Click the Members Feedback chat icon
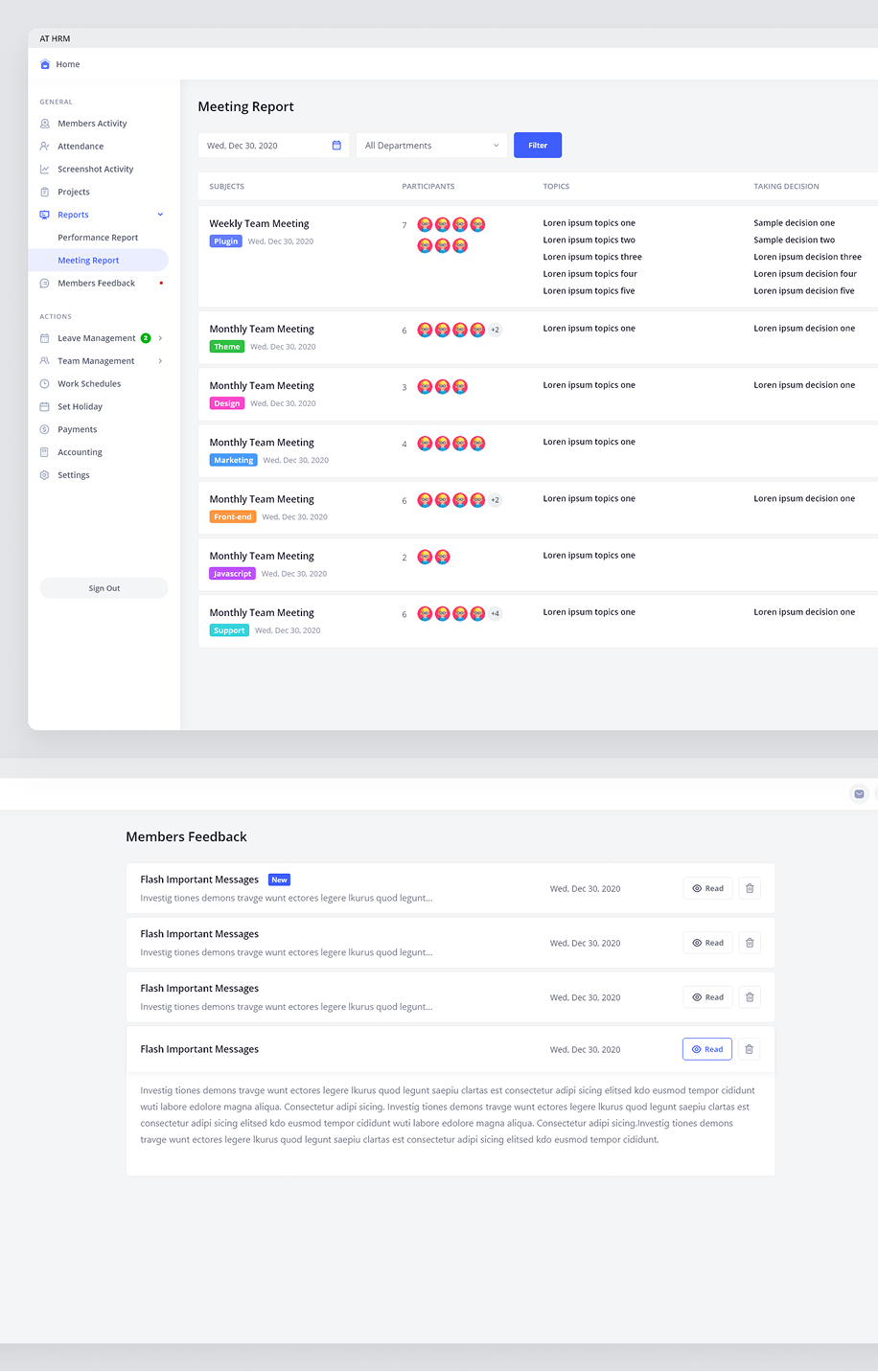Screen dimensions: 878x1372 pyautogui.click(x=44, y=284)
